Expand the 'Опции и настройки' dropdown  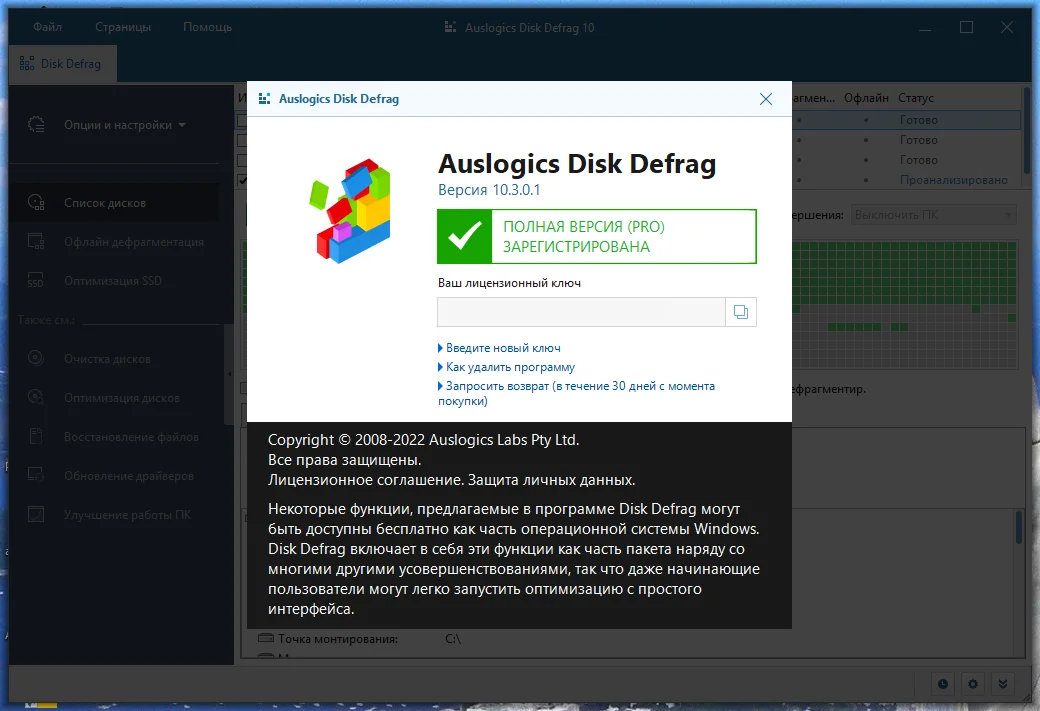click(125, 125)
